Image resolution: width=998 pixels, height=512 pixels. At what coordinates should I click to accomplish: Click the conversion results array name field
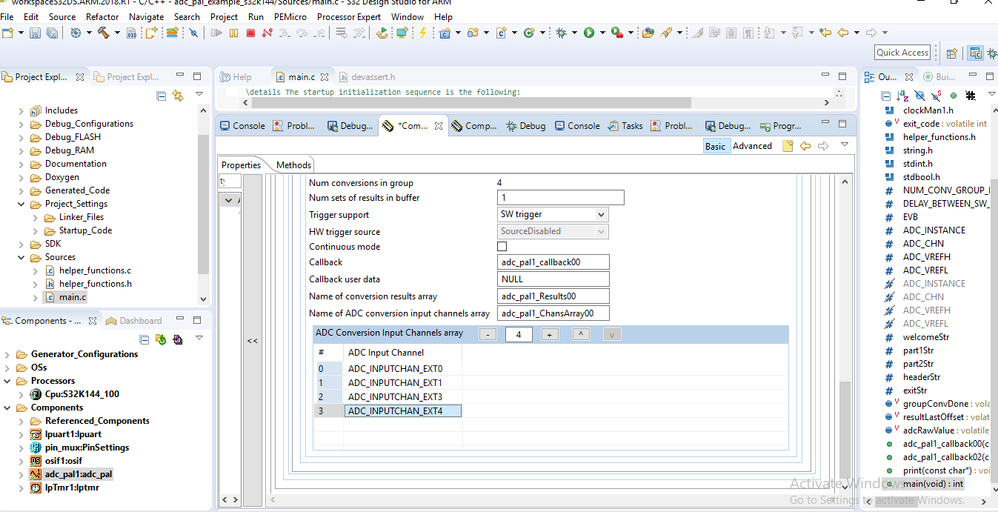coord(552,296)
